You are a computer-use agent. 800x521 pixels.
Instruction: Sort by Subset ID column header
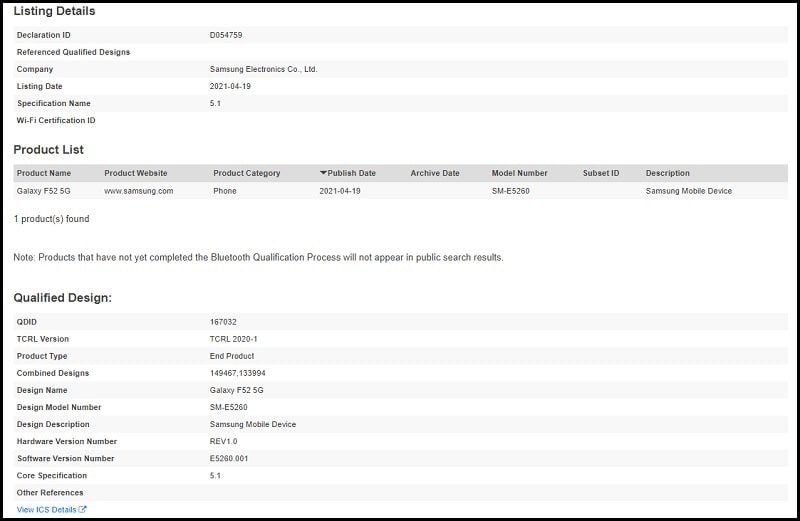click(x=601, y=173)
